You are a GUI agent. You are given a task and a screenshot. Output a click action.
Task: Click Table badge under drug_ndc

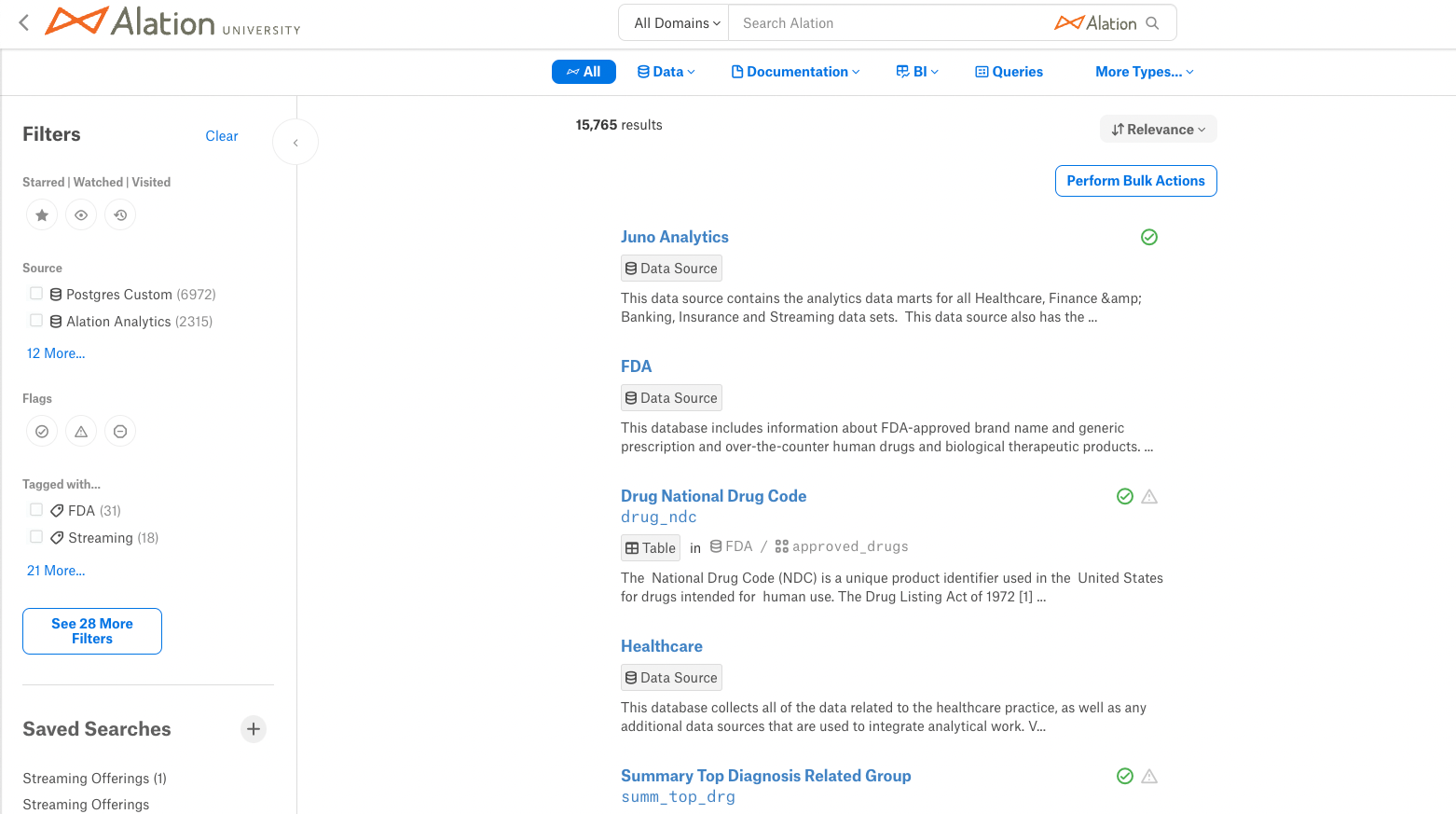(x=651, y=548)
